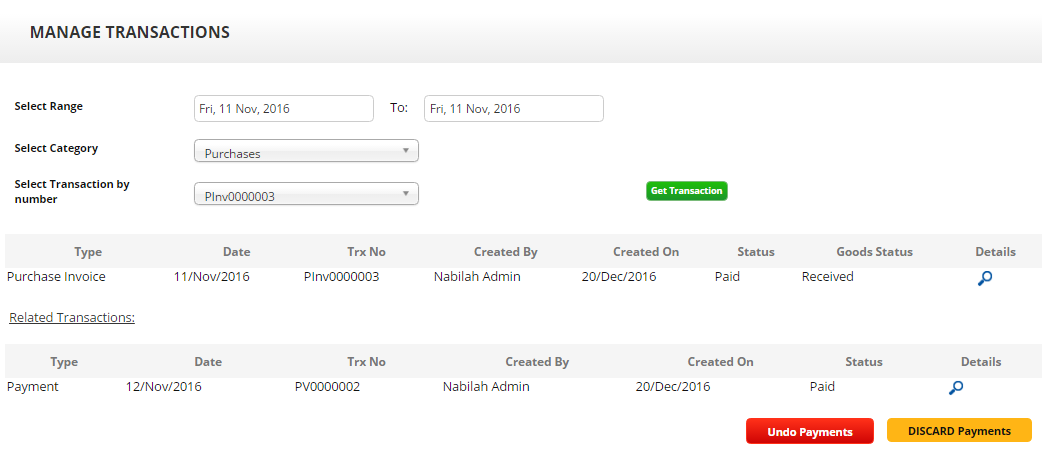This screenshot has height=458, width=1050.
Task: Click the Created By header in first table
Action: (x=505, y=252)
